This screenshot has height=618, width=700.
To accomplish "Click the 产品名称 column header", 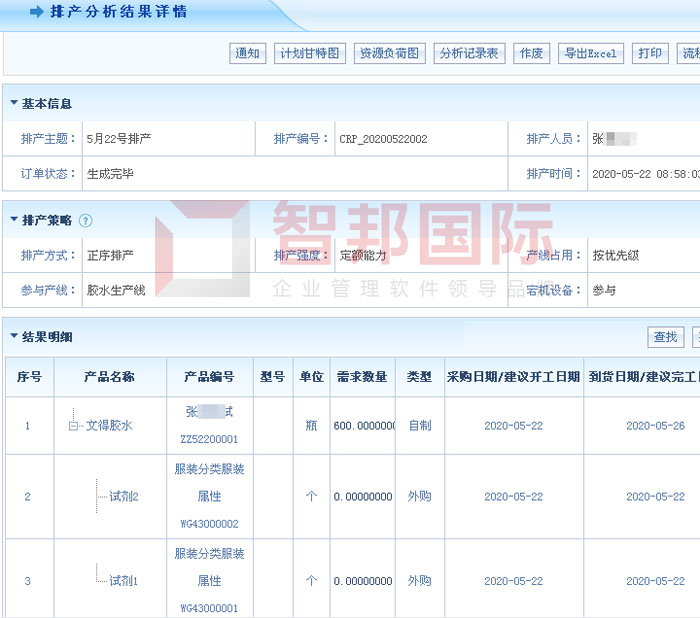I will pos(109,377).
